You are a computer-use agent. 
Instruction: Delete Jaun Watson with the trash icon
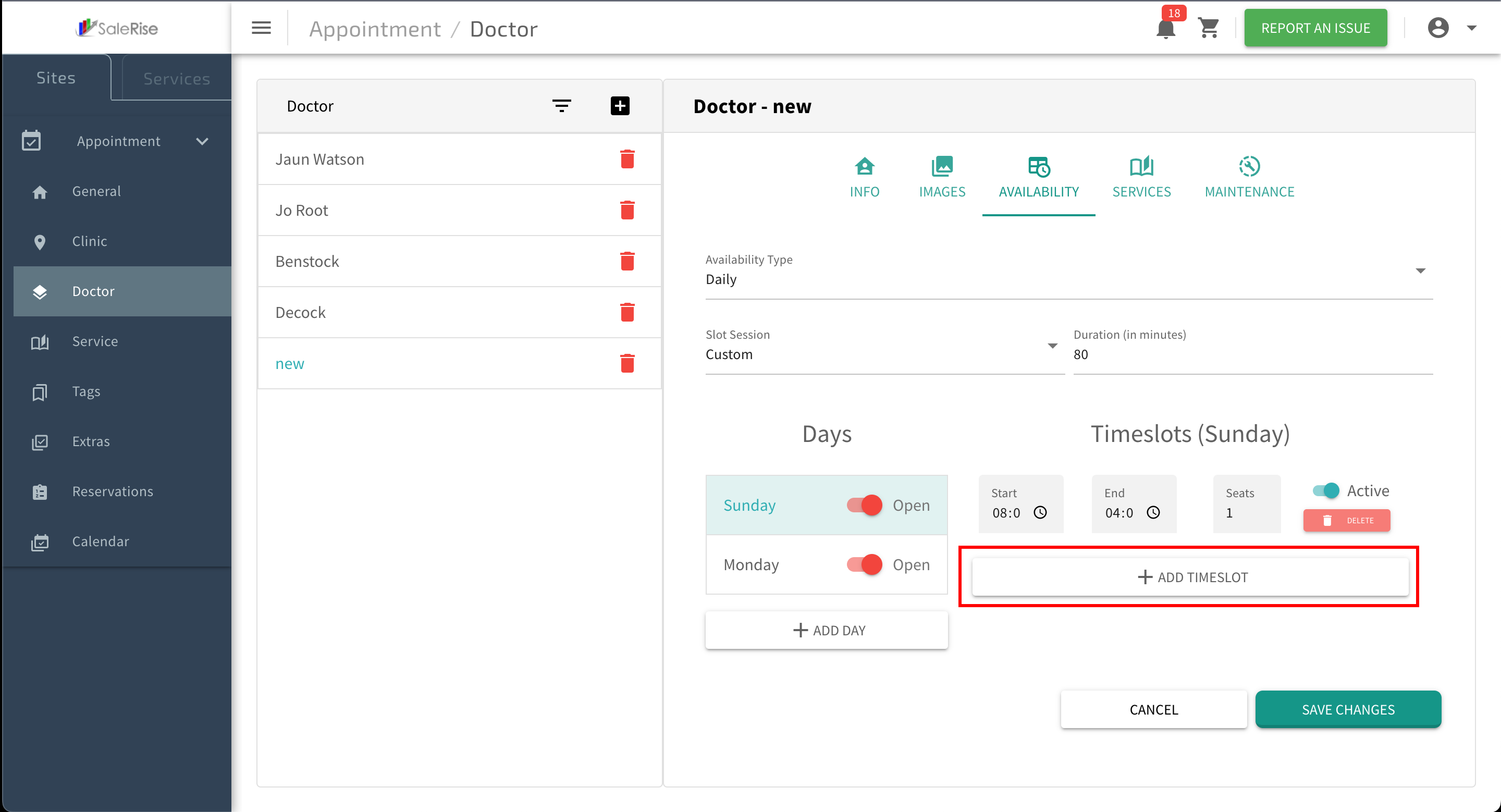627,159
